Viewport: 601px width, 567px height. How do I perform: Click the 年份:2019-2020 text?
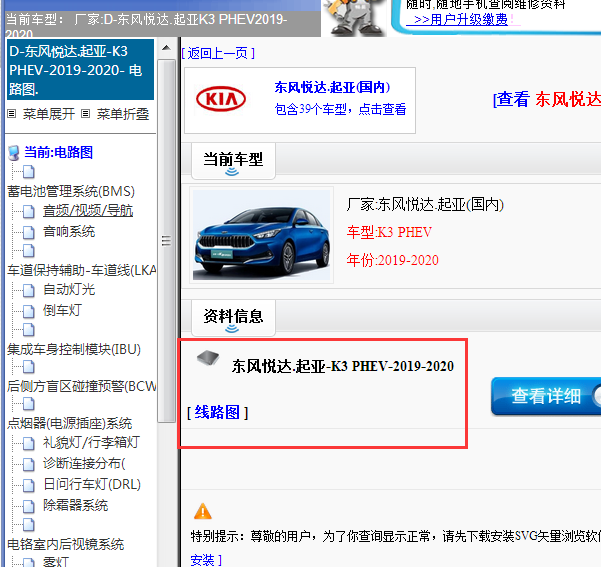pos(392,260)
